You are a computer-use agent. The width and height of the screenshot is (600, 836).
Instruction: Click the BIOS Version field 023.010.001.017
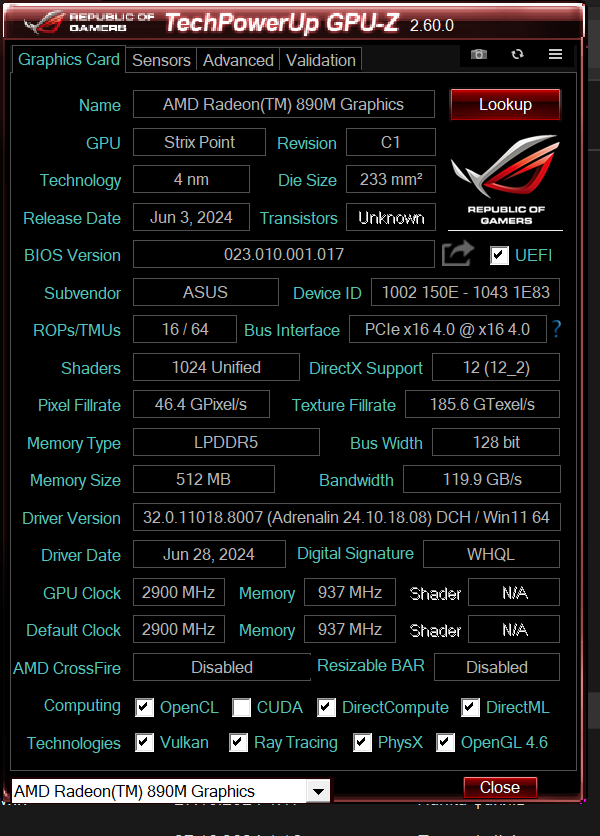point(284,254)
